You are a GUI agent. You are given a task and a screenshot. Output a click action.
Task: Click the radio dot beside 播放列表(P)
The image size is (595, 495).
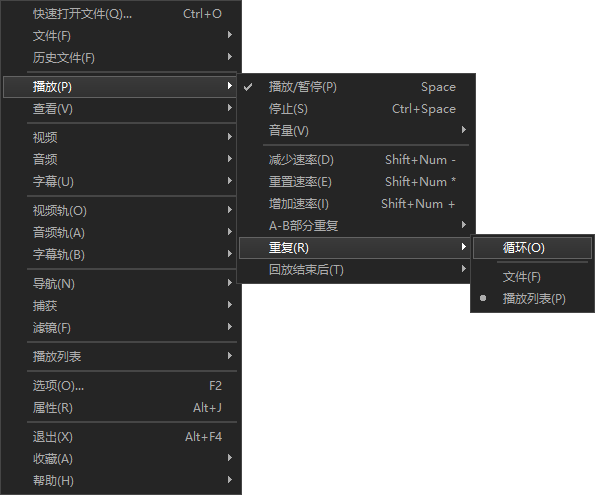click(483, 298)
